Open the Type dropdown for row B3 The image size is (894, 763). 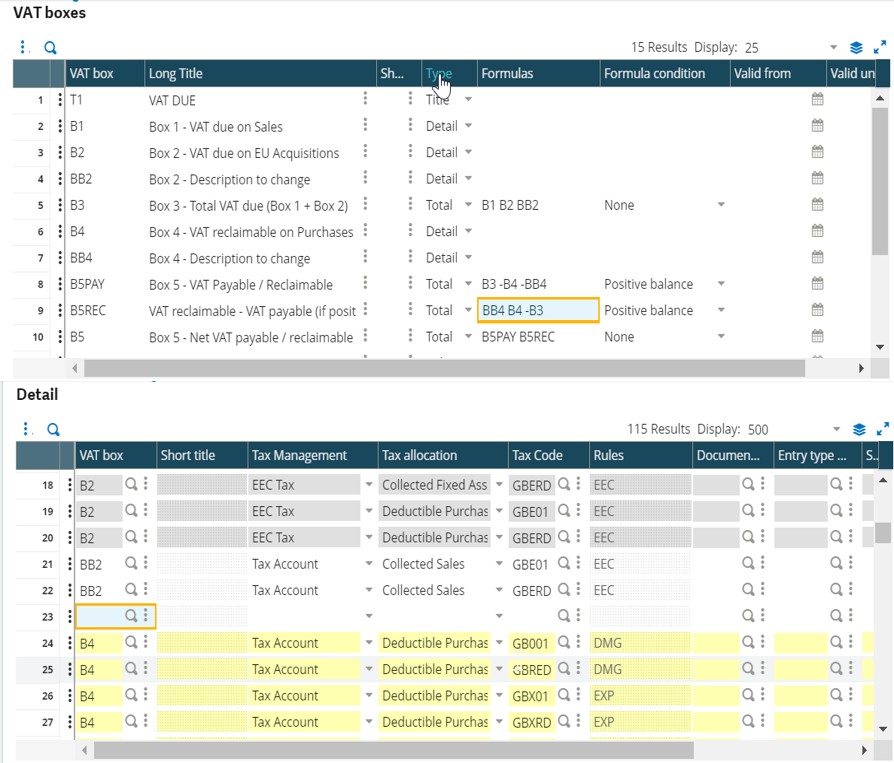click(468, 205)
